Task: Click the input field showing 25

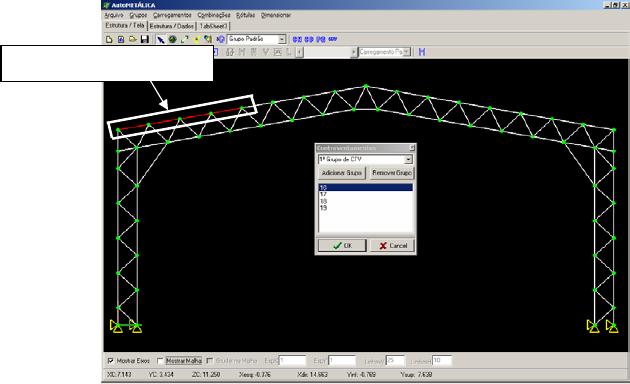Action: [395, 361]
